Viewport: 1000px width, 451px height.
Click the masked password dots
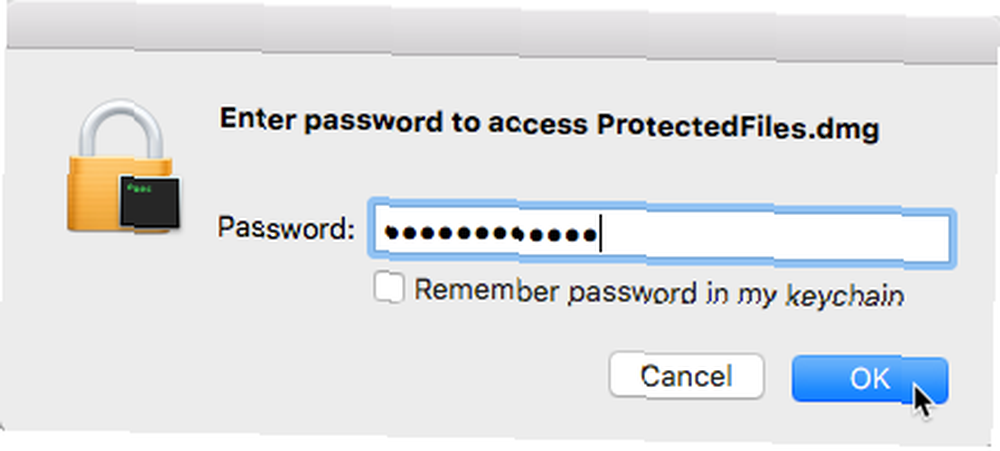pos(492,234)
